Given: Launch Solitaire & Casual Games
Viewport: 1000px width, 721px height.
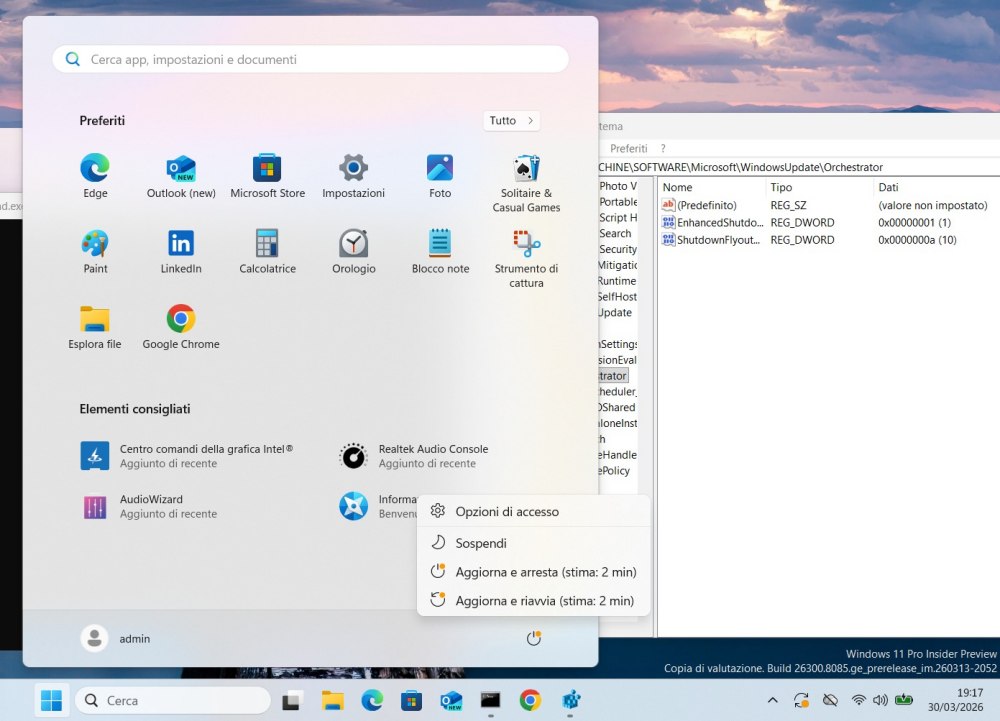Looking at the screenshot, I should coord(524,170).
